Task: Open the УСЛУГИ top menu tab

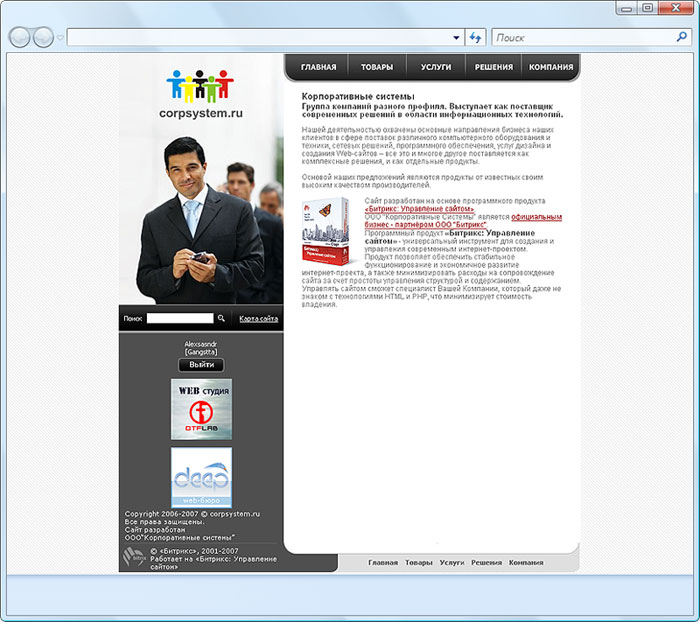Action: 436,67
